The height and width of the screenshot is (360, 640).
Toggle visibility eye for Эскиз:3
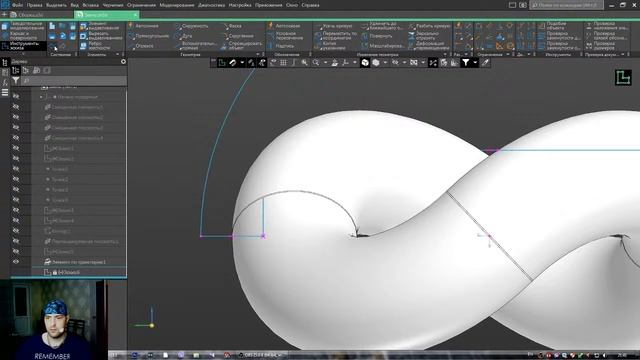16,210
